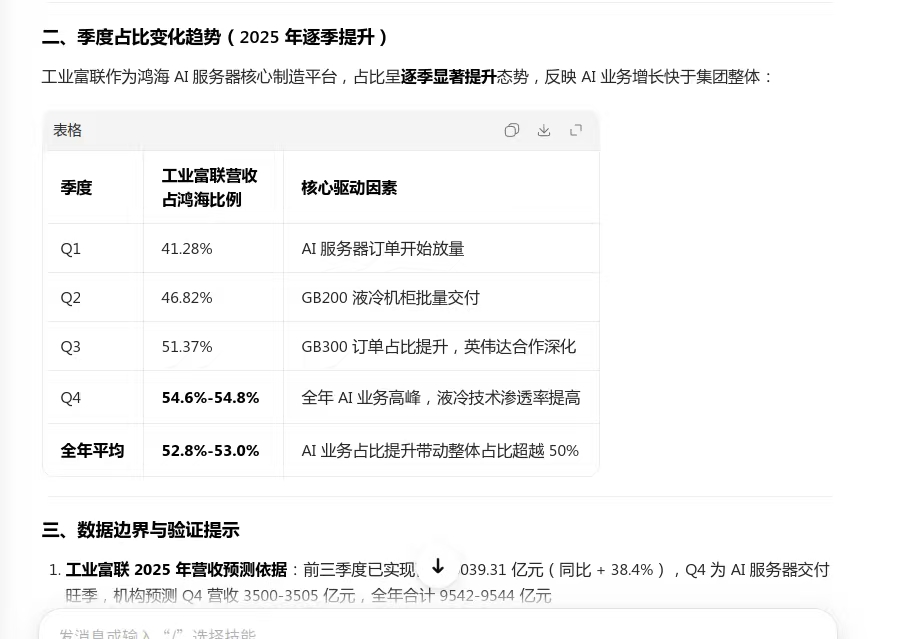Focus the message input box

pos(400,630)
